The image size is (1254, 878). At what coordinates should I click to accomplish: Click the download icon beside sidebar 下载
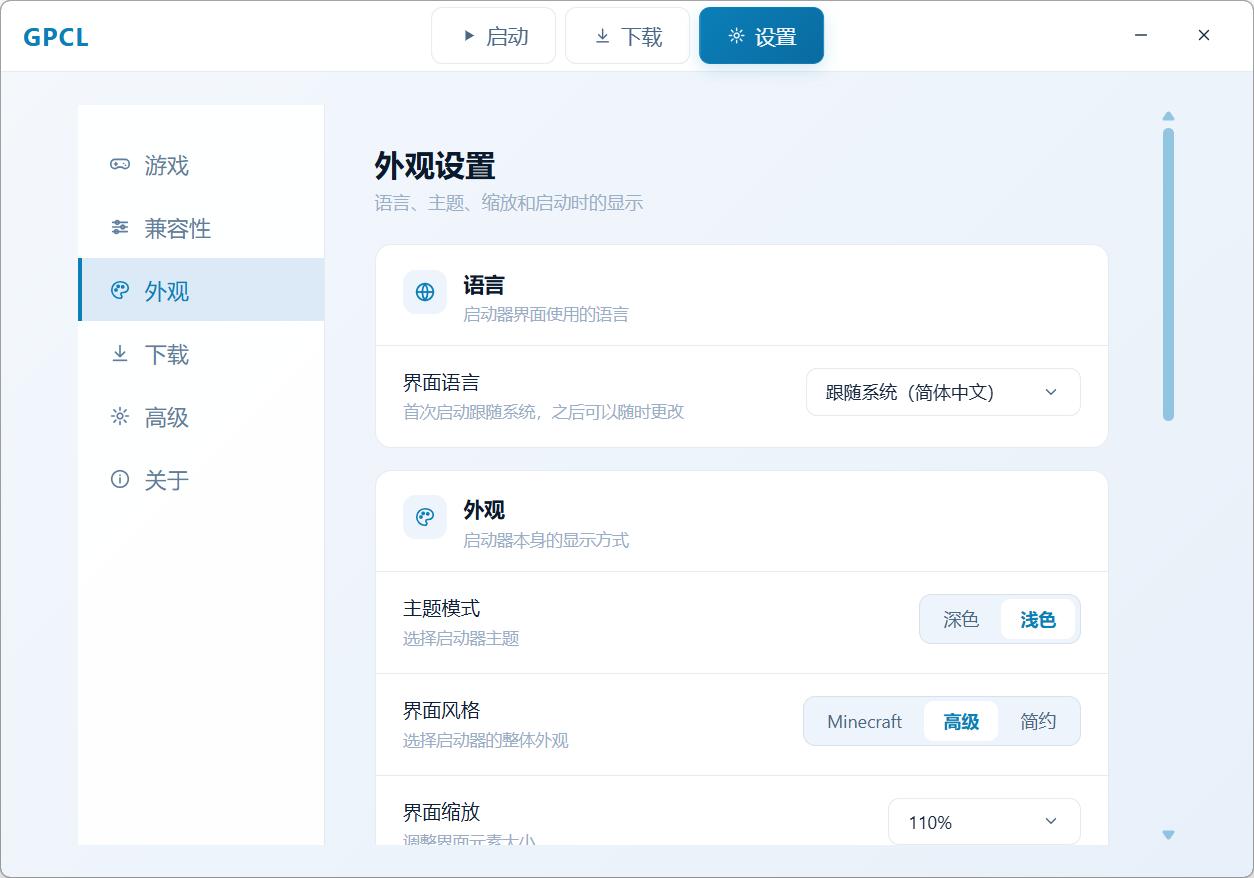pyautogui.click(x=120, y=354)
